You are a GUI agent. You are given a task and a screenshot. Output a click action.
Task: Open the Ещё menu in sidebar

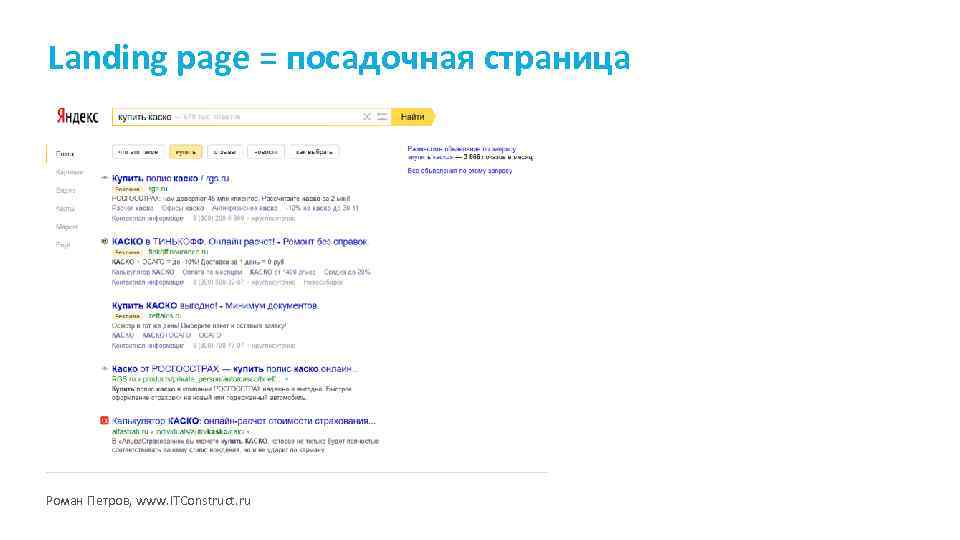pos(63,245)
